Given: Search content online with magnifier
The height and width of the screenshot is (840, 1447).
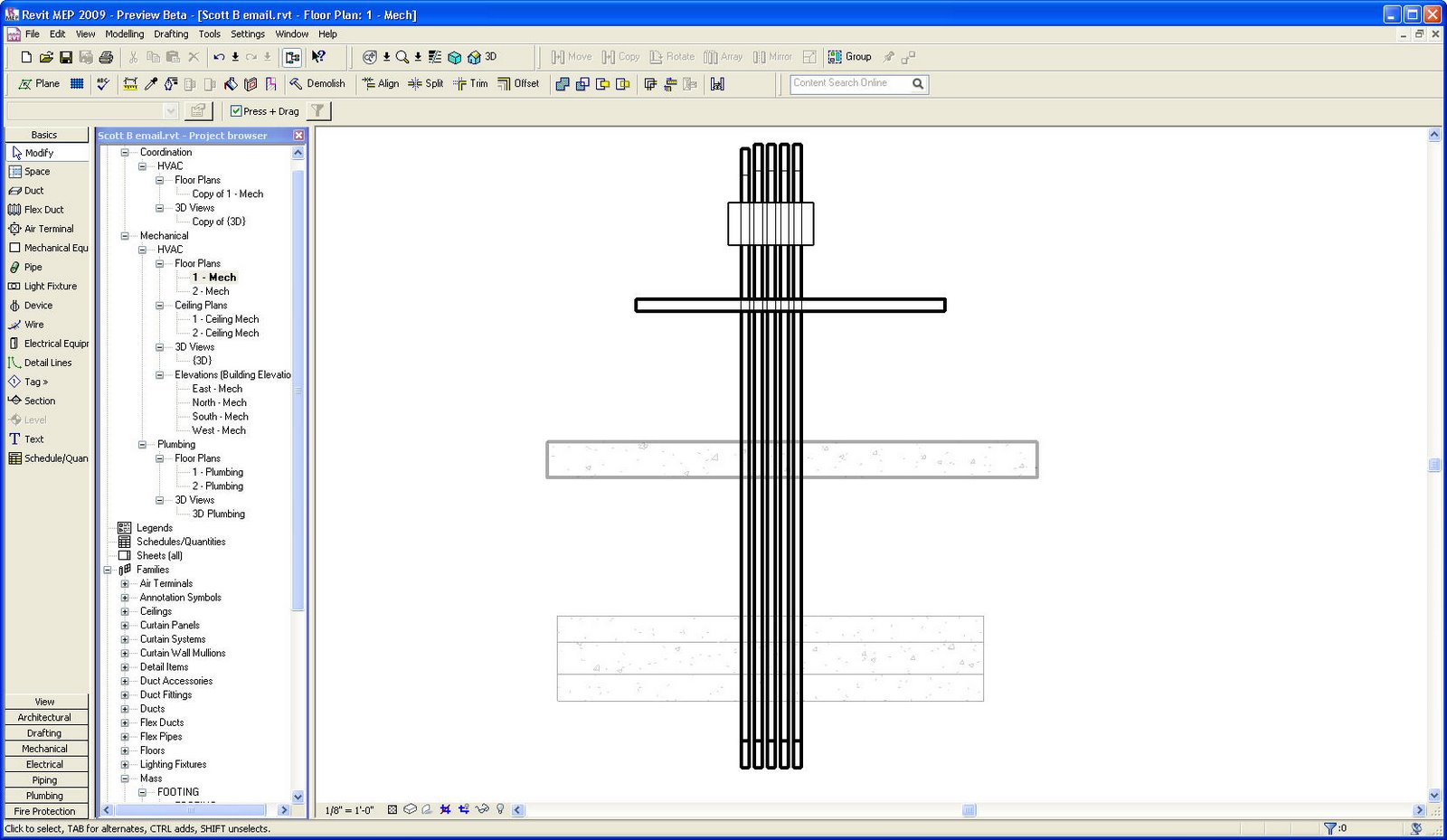Looking at the screenshot, I should pyautogui.click(x=918, y=84).
